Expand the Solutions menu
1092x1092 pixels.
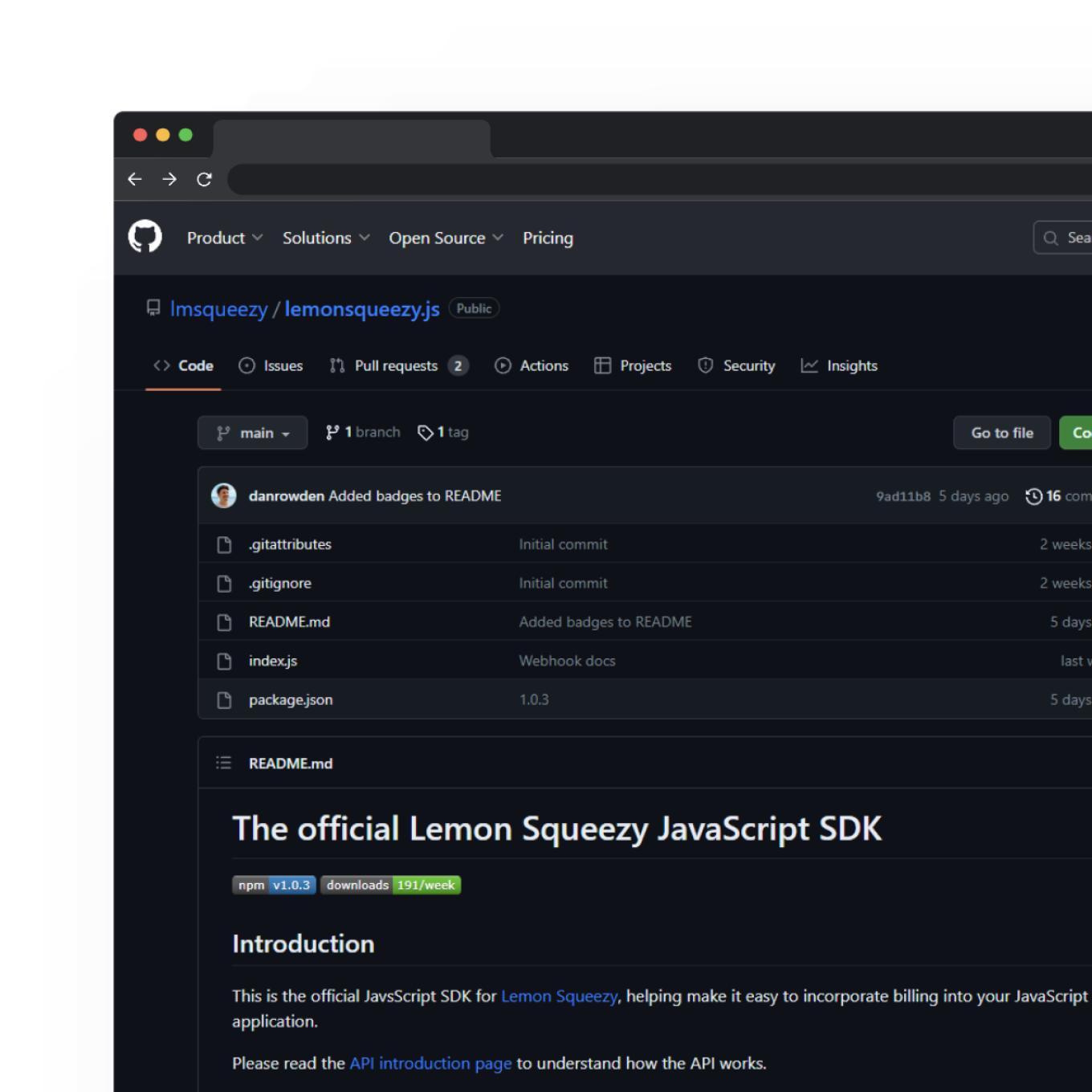coord(324,238)
